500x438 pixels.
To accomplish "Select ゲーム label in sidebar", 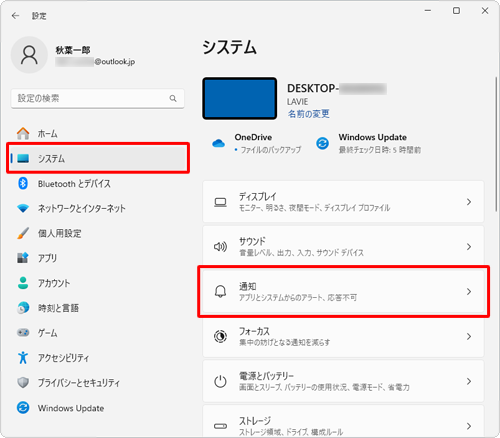I will tap(47, 333).
